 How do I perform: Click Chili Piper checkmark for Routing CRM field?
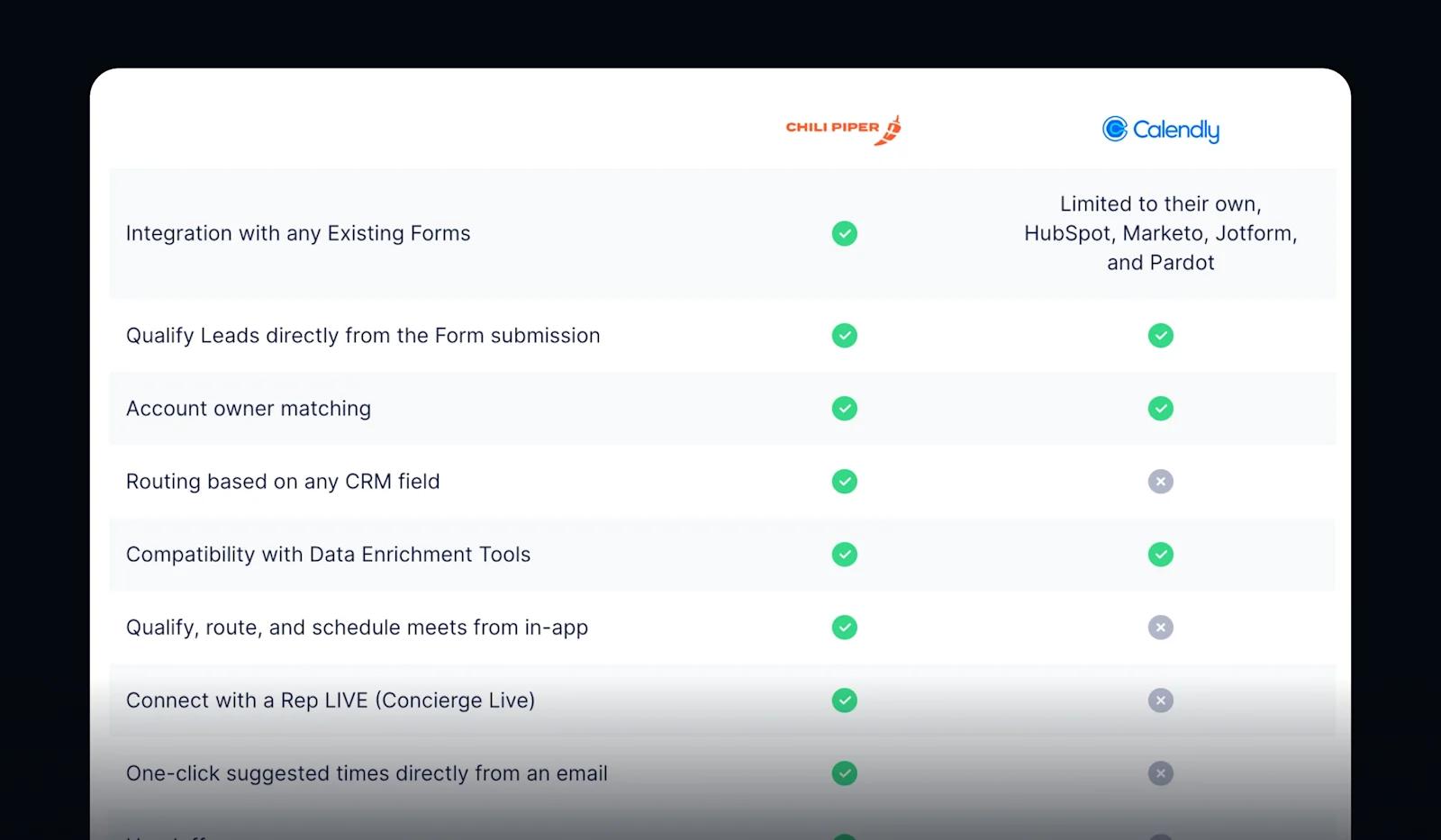(844, 482)
